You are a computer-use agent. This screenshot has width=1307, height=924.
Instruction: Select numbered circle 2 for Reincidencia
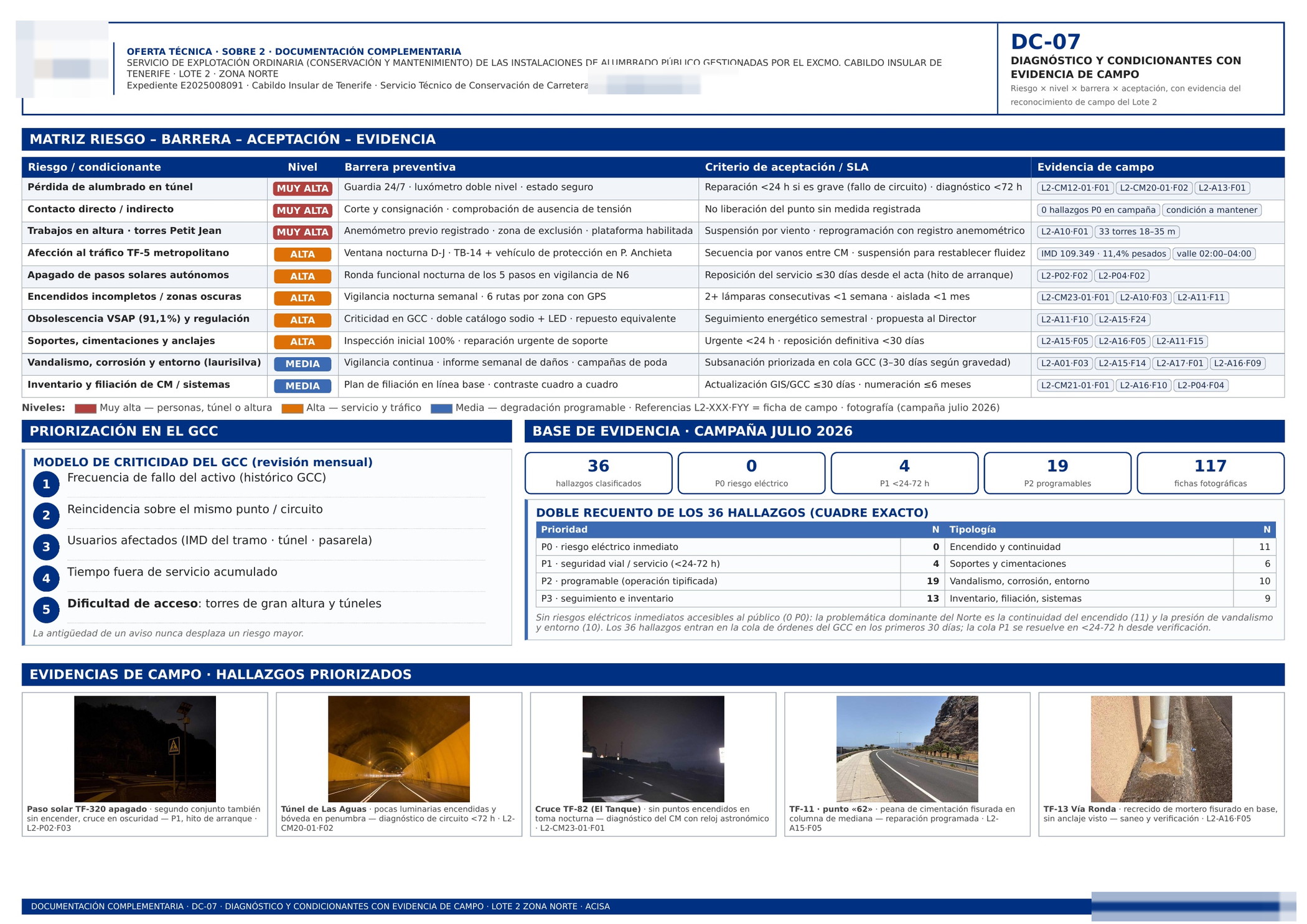coord(46,515)
